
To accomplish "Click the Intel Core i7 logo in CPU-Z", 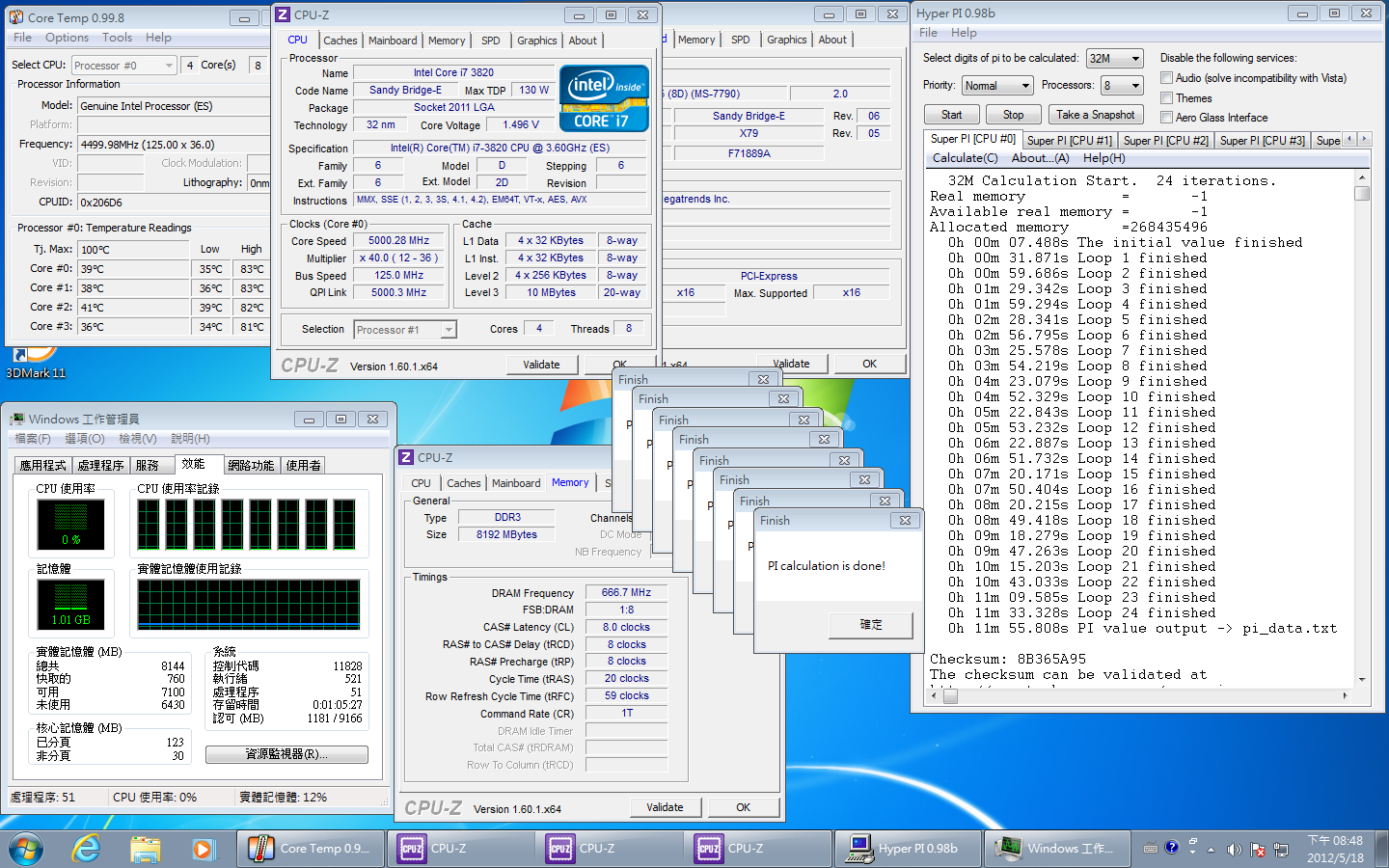I will coord(604,98).
